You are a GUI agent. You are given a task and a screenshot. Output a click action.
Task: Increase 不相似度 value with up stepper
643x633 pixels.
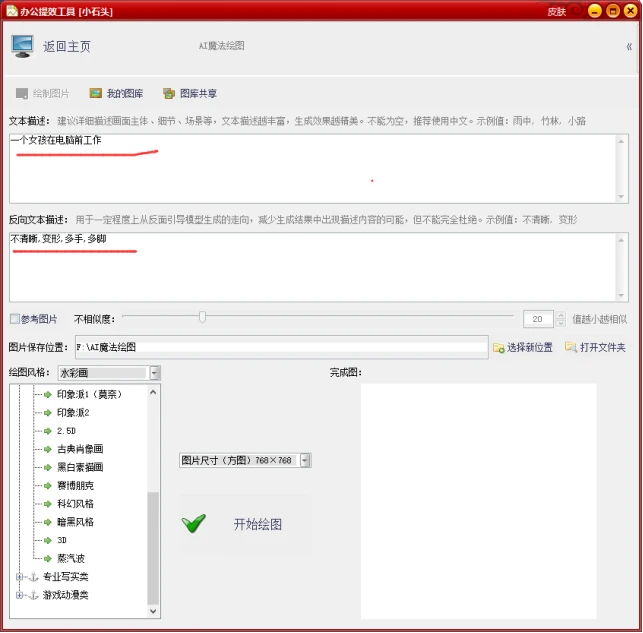561,315
